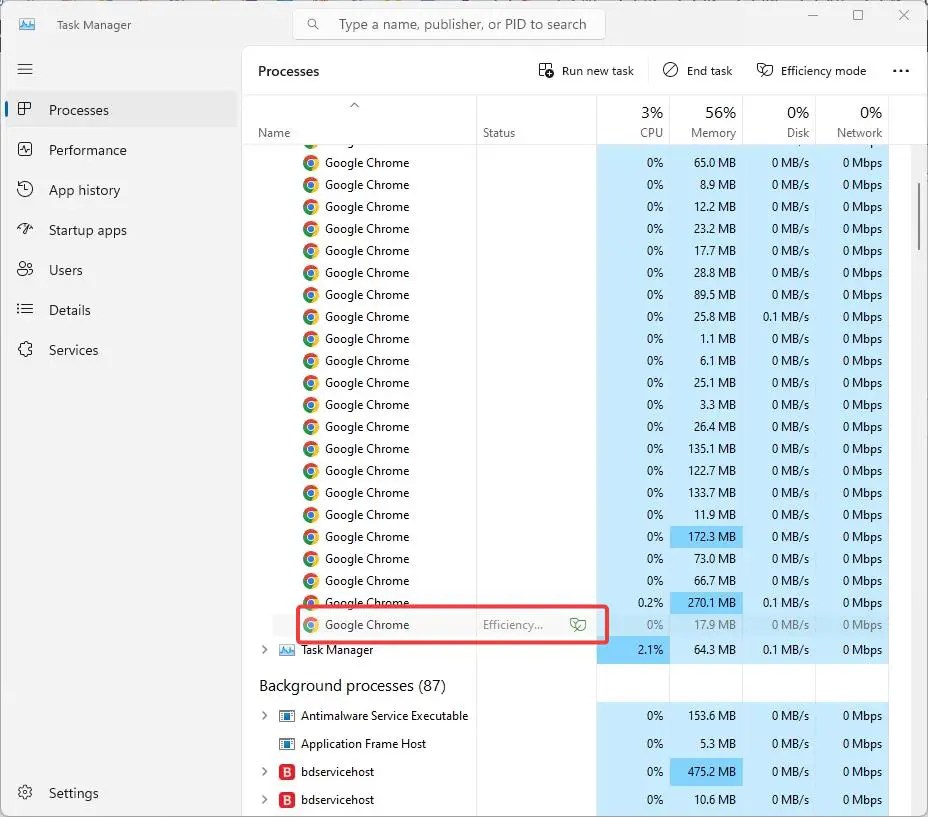Click the vertical scrollbar thumb
928x817 pixels.
[x=919, y=216]
